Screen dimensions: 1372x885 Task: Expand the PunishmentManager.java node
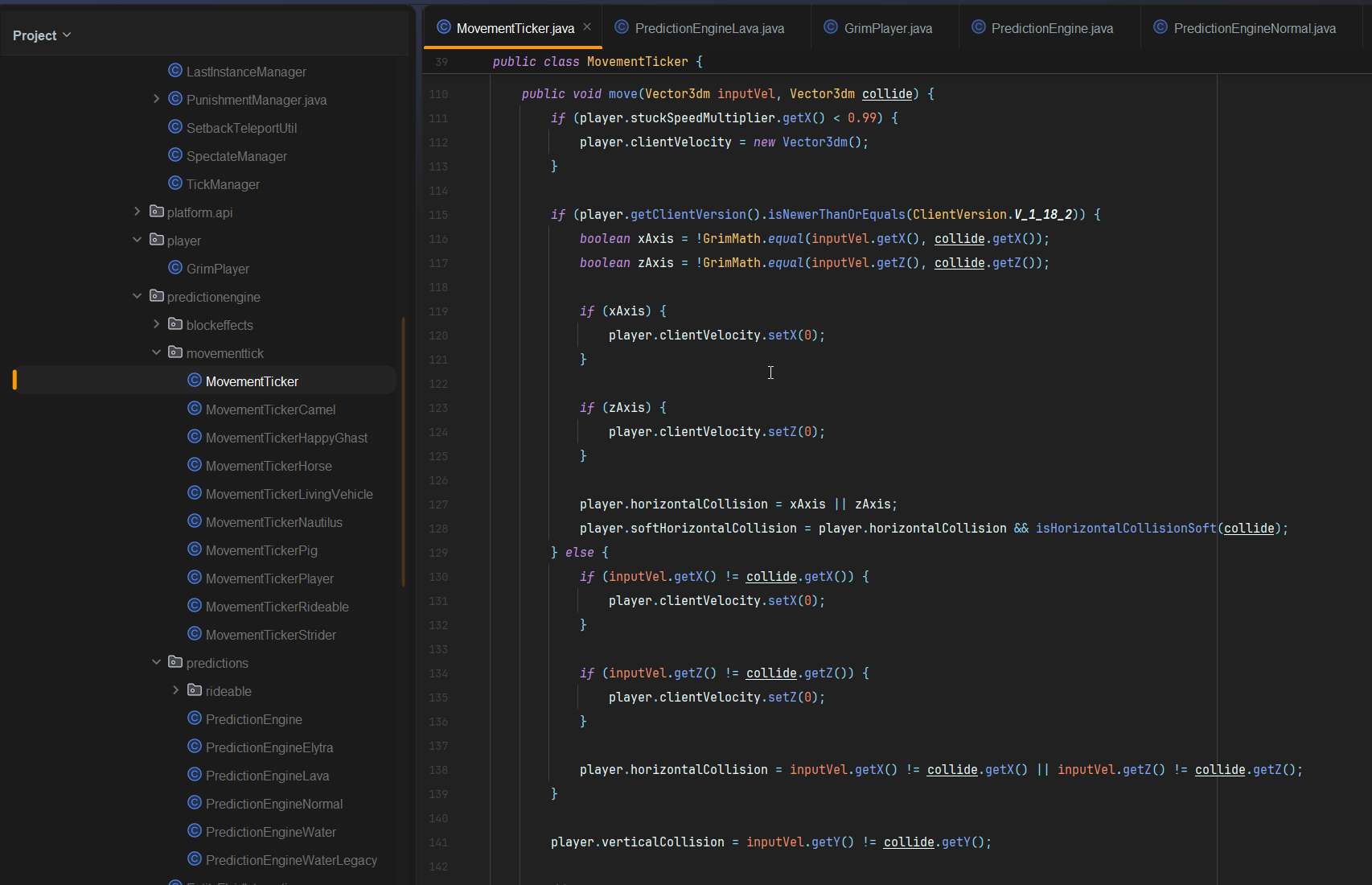156,99
